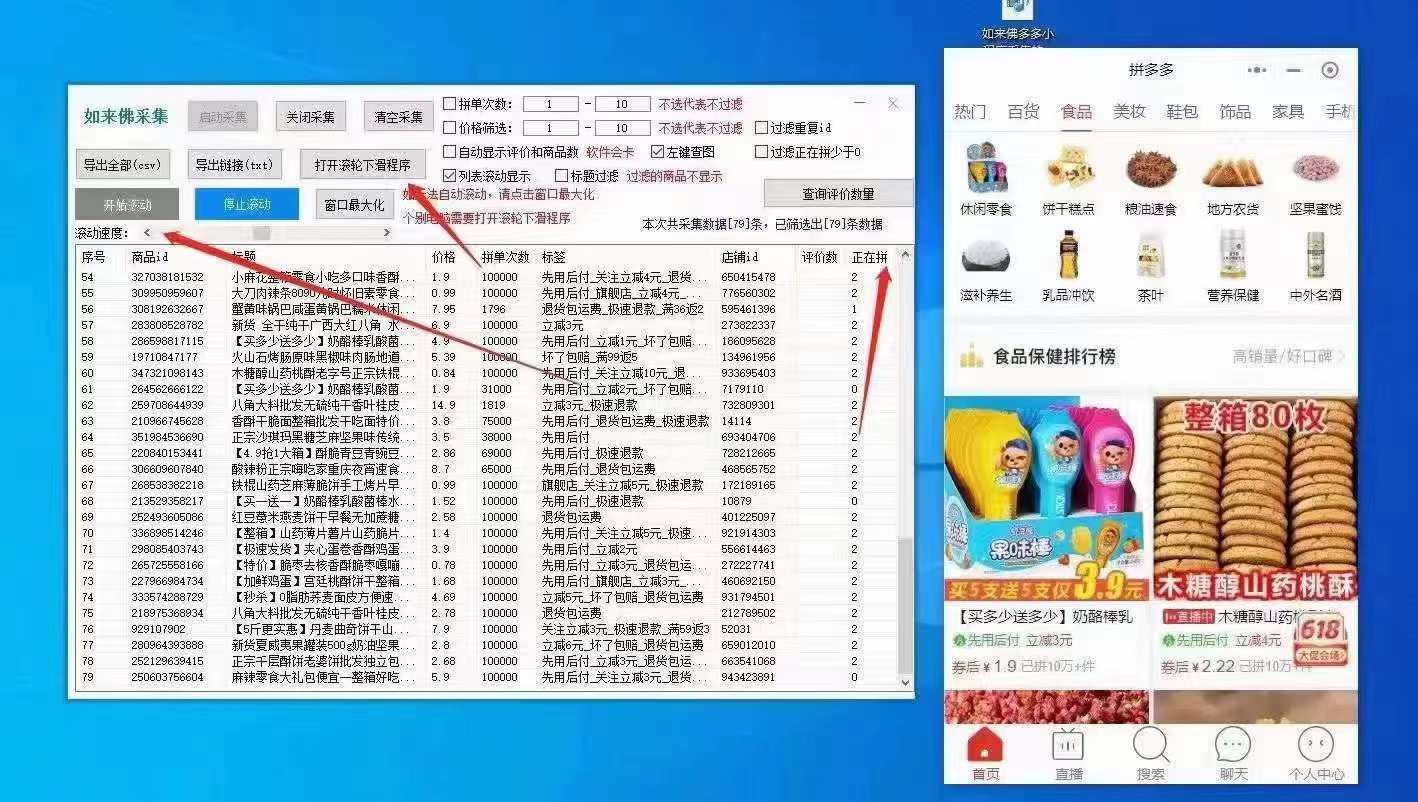Open the 营养保健 category icon

[1233, 256]
